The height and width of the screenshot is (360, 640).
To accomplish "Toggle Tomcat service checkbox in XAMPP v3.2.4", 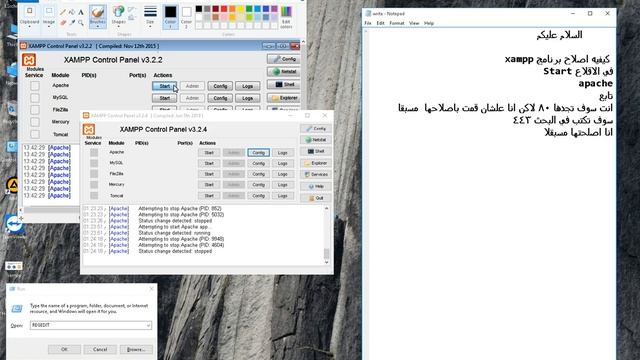I will [x=94, y=196].
